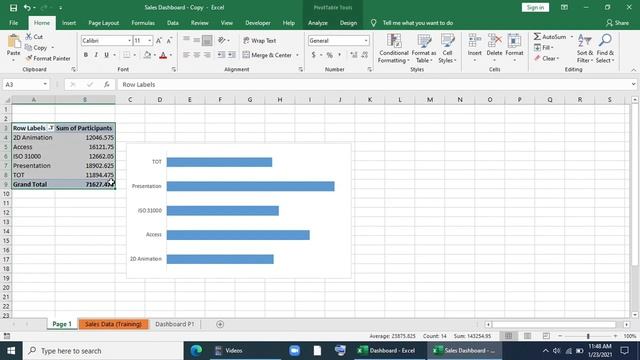The height and width of the screenshot is (360, 640).
Task: Switch to Dashboard P1 sheet
Action: pos(174,324)
